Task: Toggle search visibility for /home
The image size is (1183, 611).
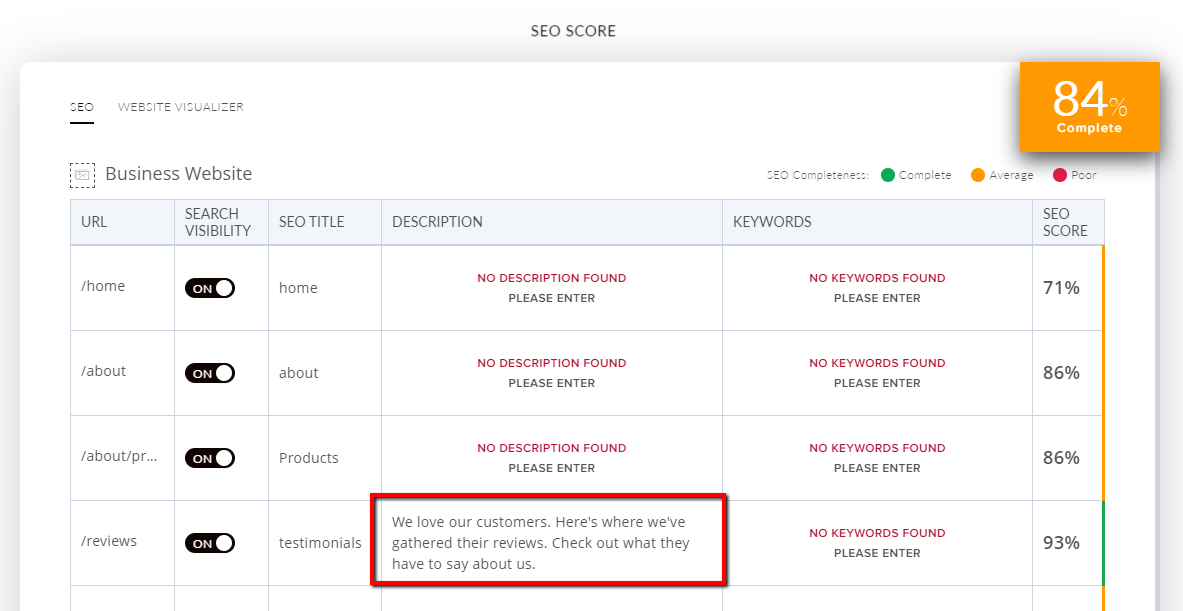Action: tap(210, 288)
